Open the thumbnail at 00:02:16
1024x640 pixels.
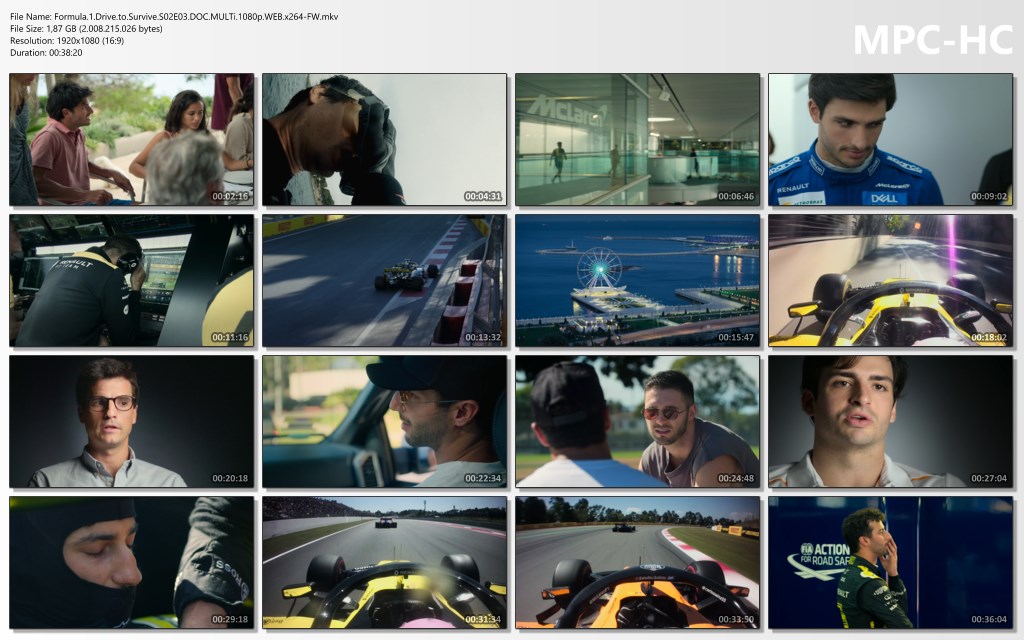(x=131, y=139)
